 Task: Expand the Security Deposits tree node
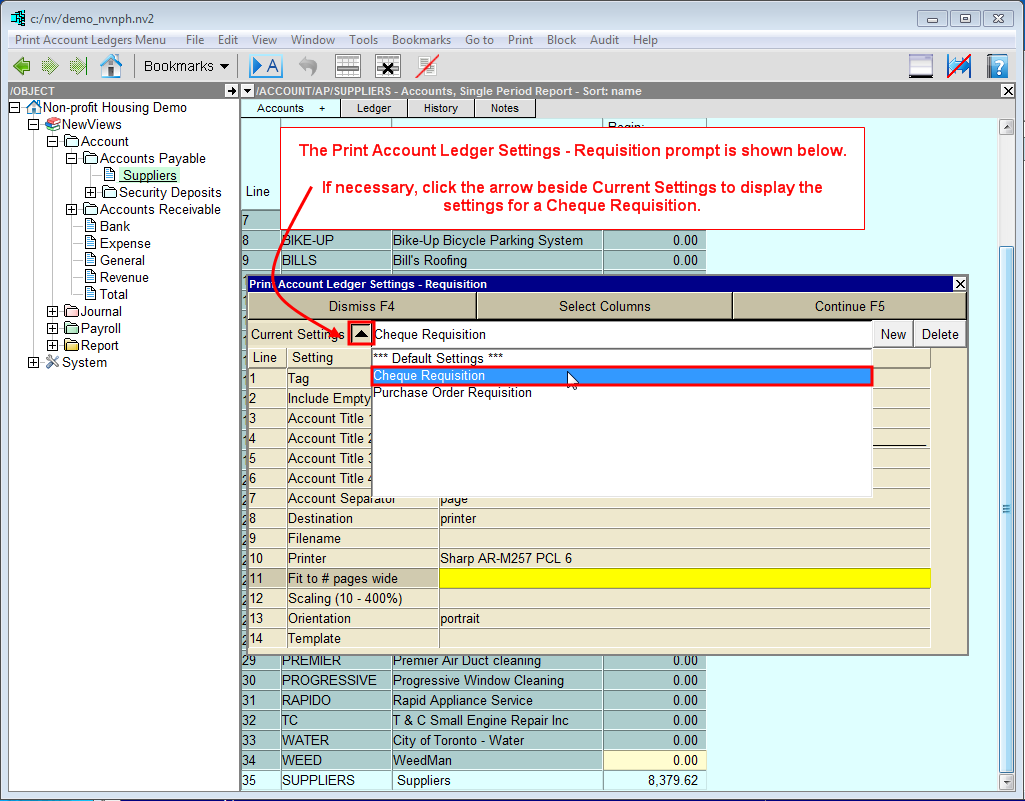[91, 192]
